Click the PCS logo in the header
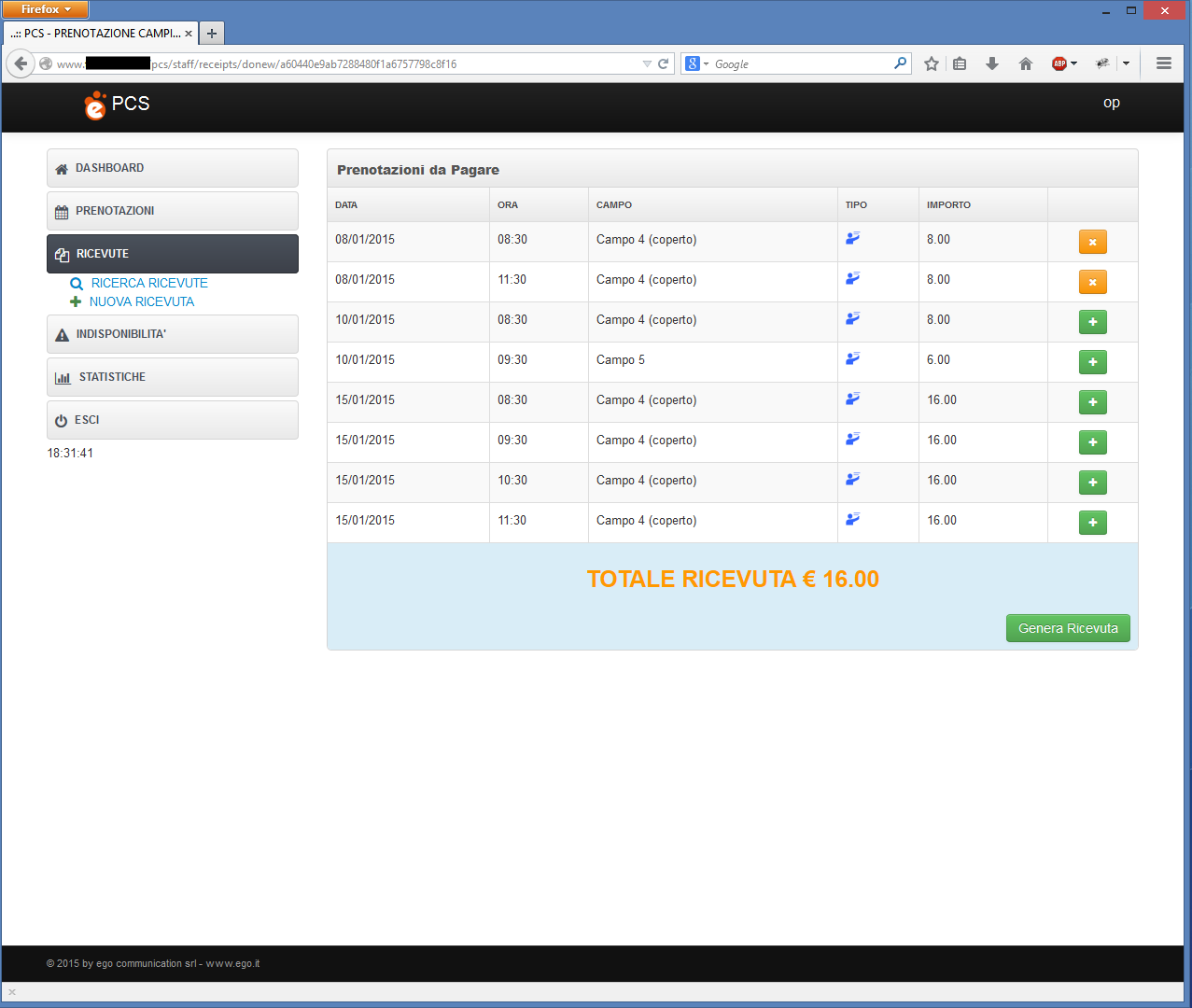 117,105
